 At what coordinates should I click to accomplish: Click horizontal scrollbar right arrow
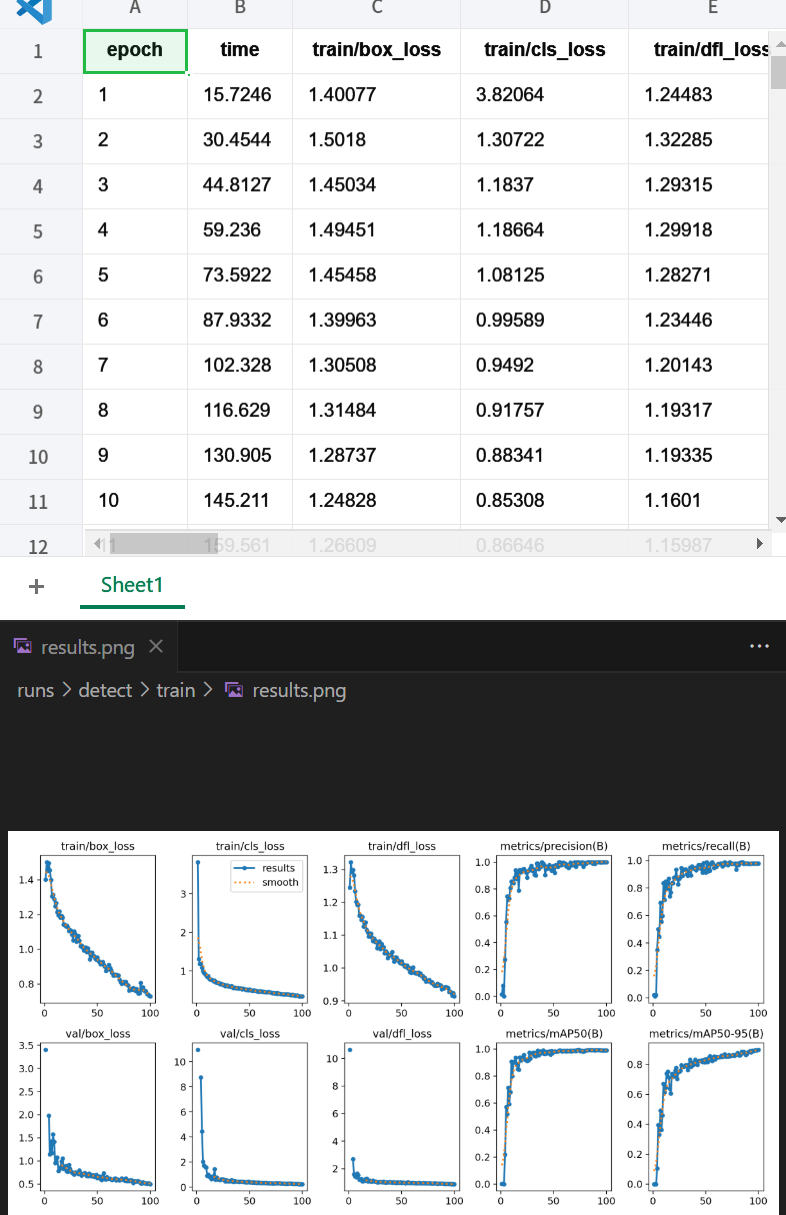tap(759, 543)
